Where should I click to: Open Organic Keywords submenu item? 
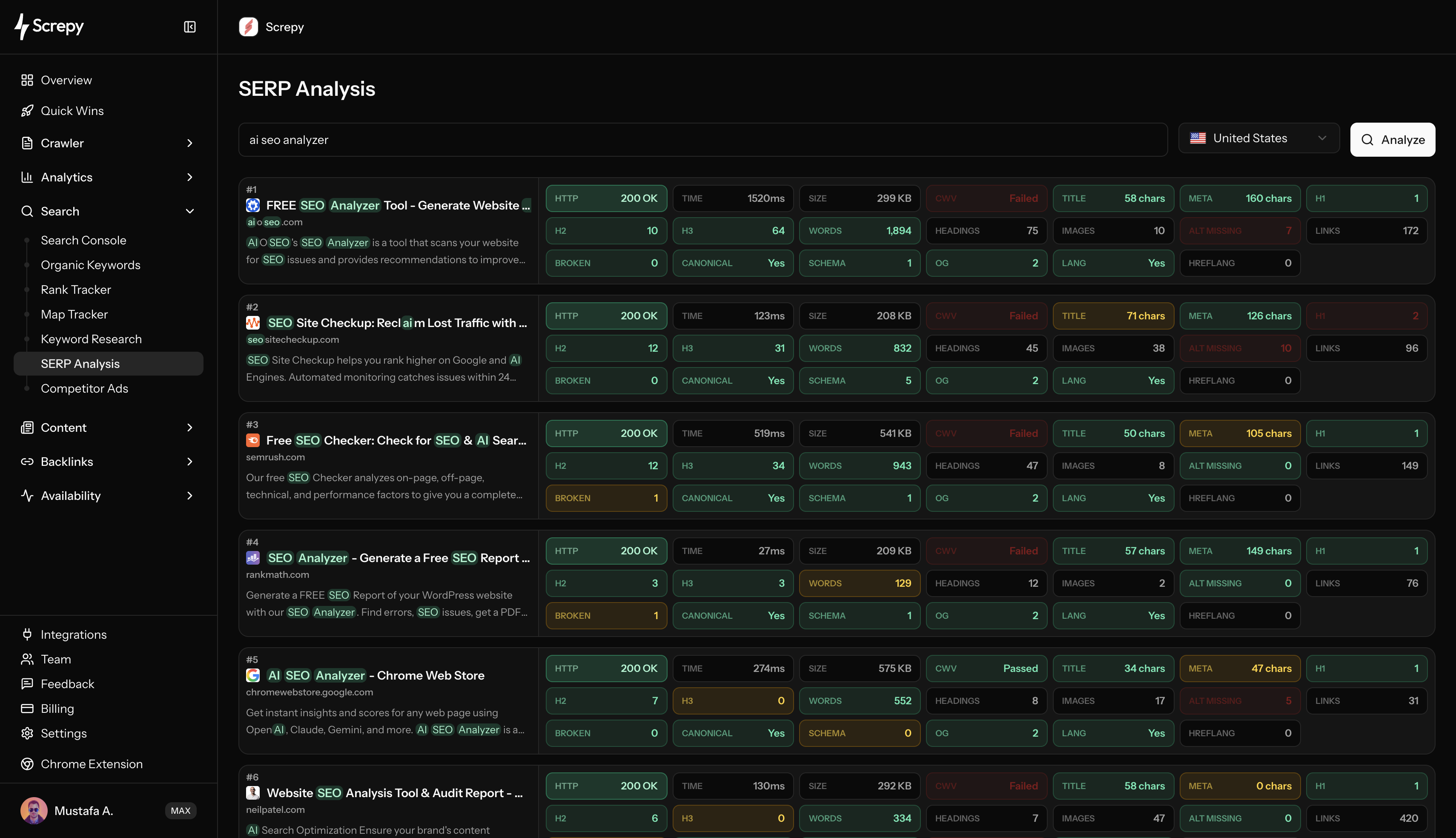tap(90, 265)
